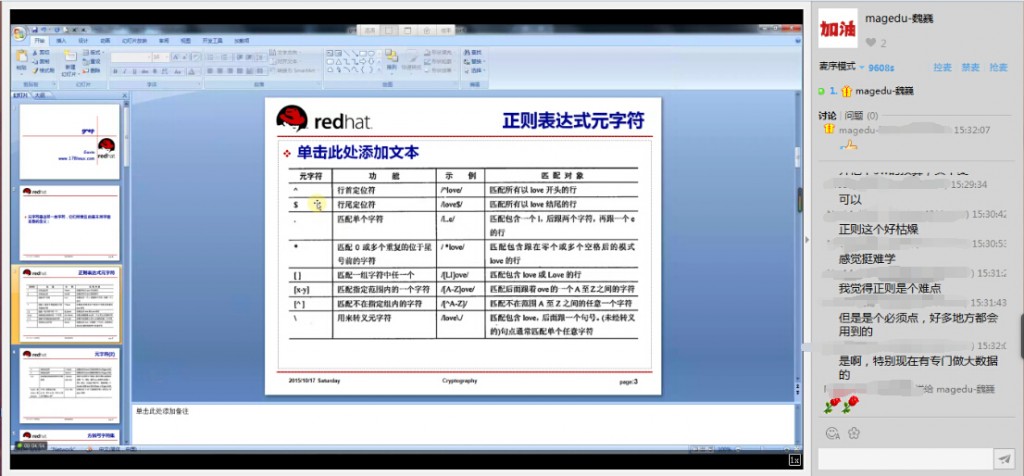Click the 1x playback speed icon

point(794,459)
